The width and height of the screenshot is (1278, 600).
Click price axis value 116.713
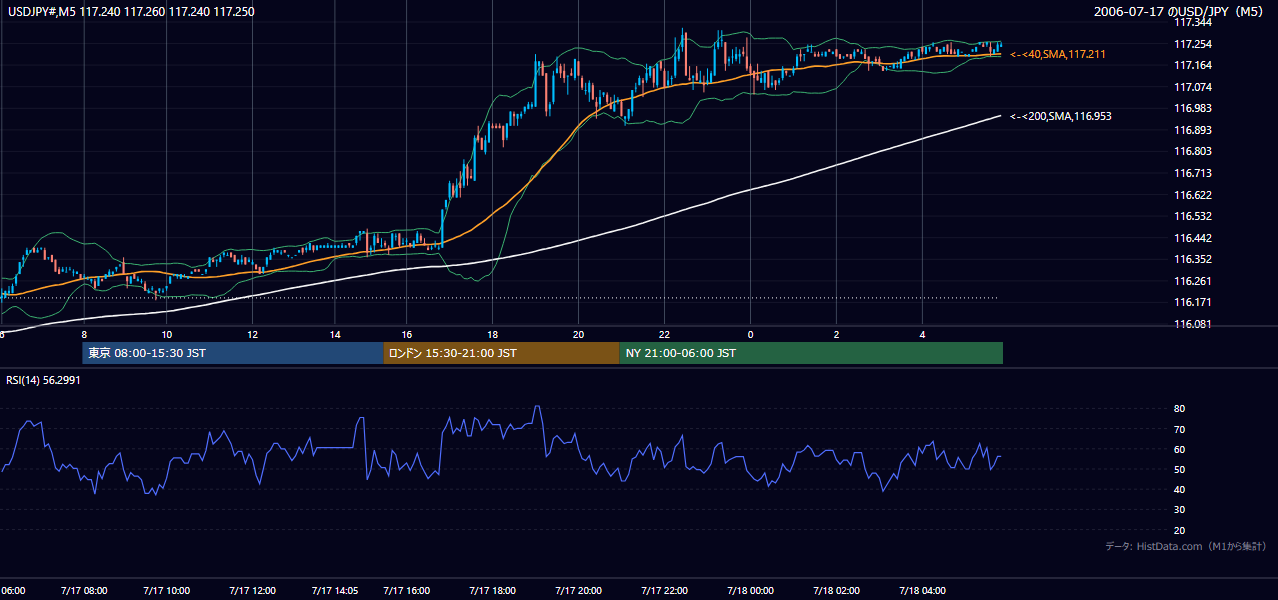click(x=1193, y=173)
